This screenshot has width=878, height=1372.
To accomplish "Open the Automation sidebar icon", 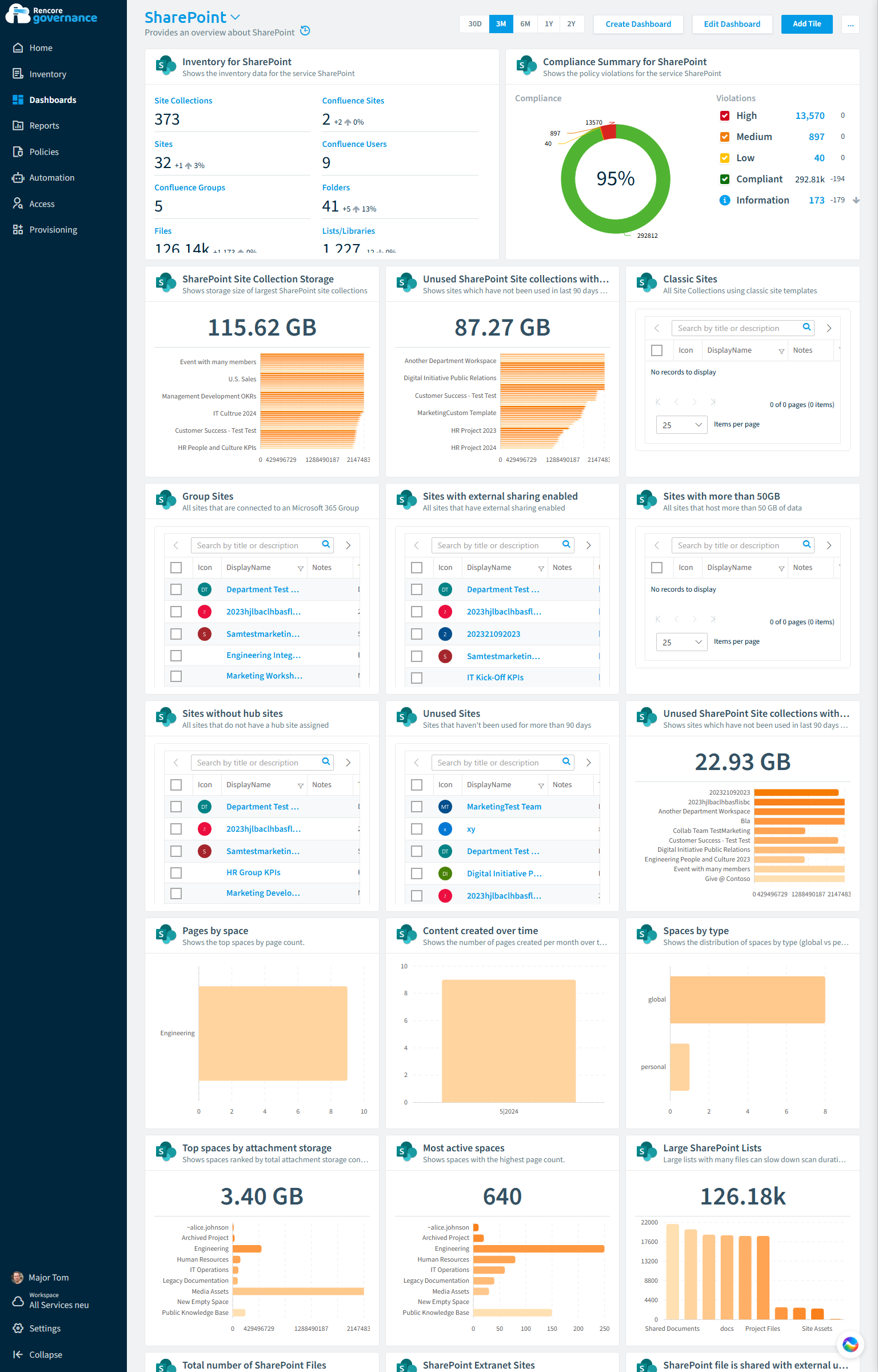I will [18, 178].
